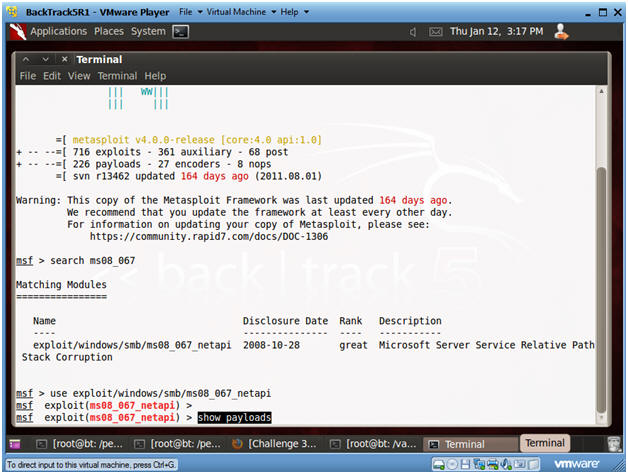Image resolution: width=628 pixels, height=474 pixels.
Task: Click 'metasploit v4.0.0-release' banner text
Action: [x=143, y=140]
